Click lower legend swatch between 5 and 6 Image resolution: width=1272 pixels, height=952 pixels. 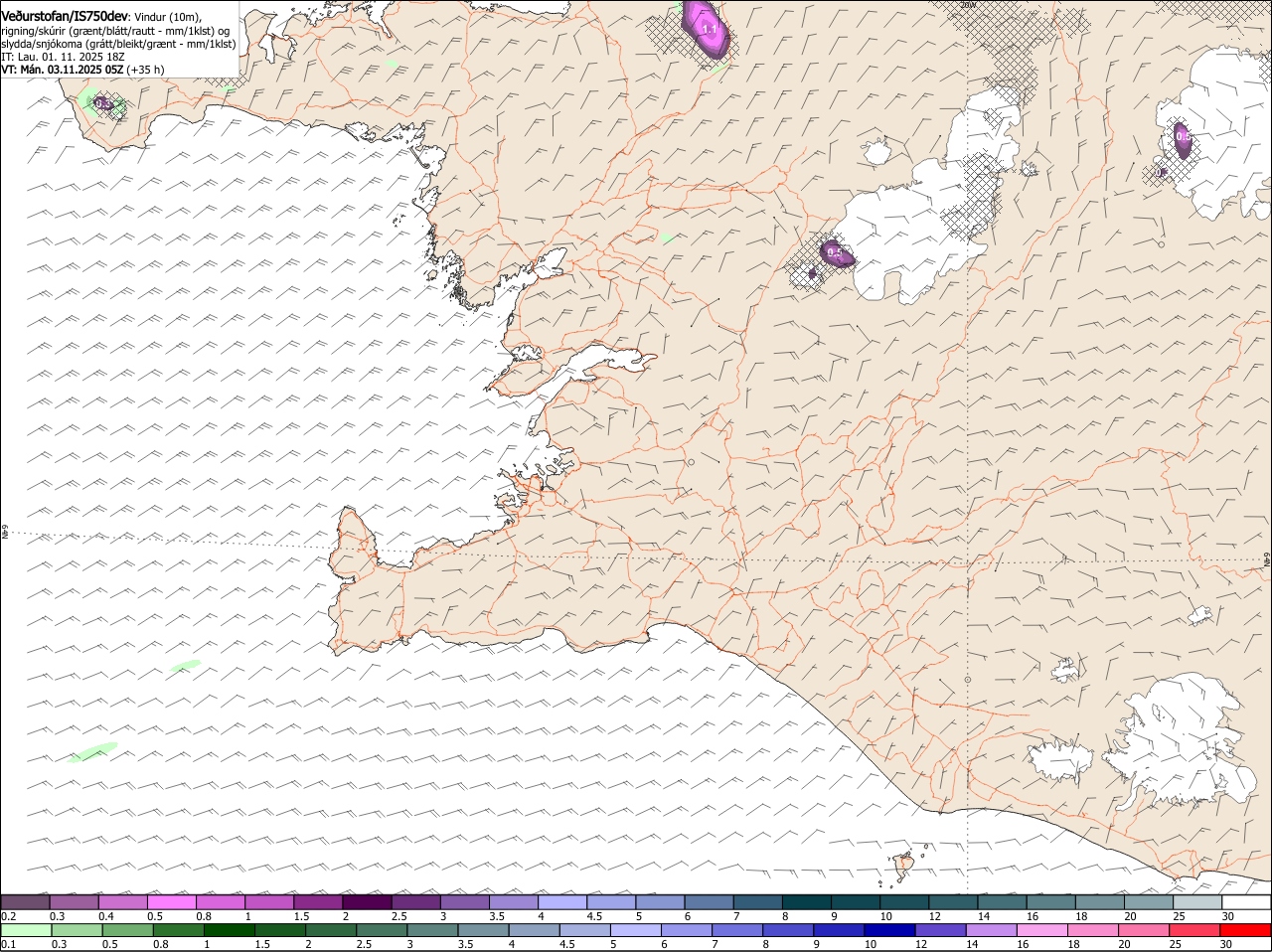[x=635, y=930]
